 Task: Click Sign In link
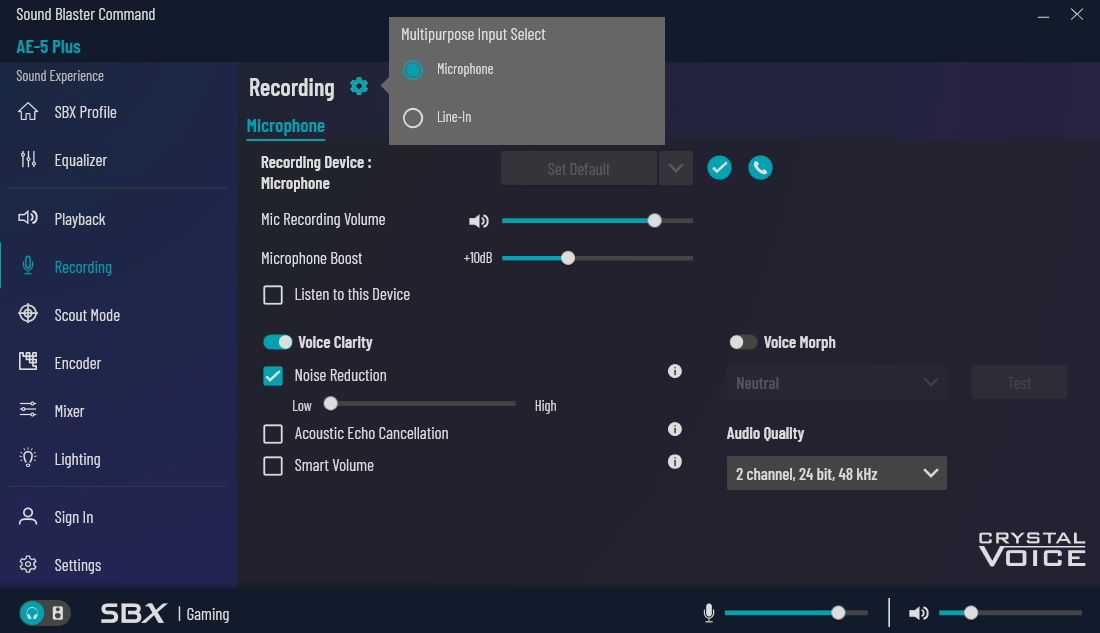pyautogui.click(x=74, y=517)
